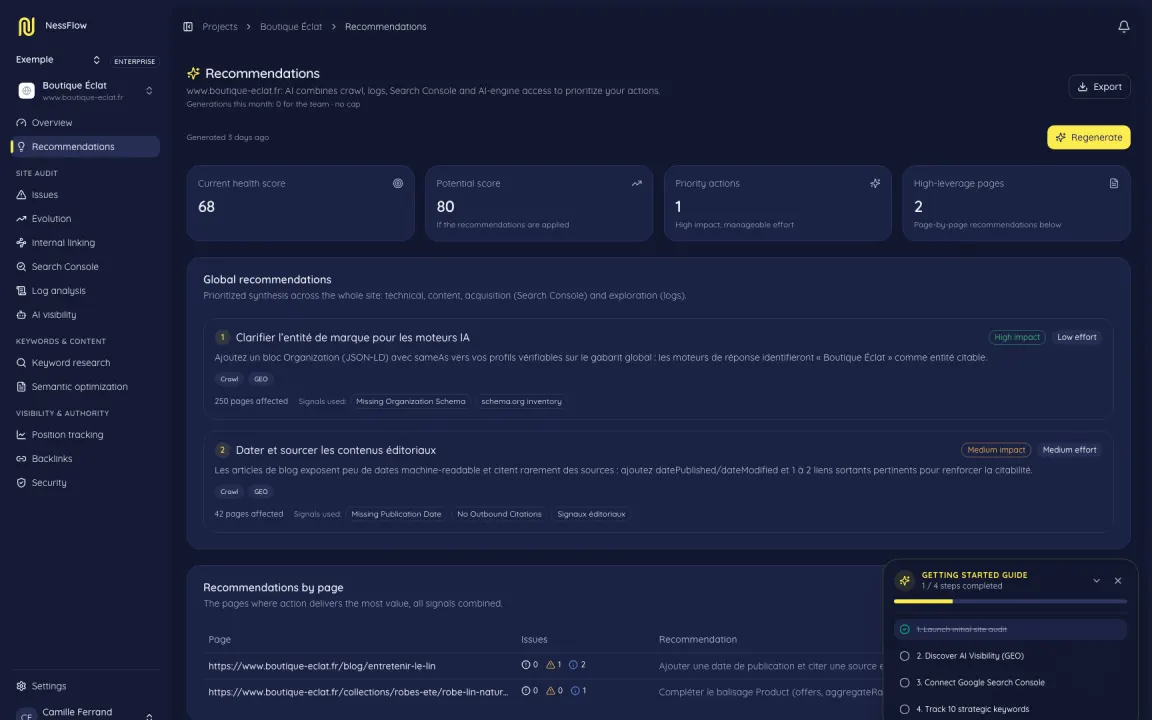
Task: Click the No Outbound Citations signal chip
Action: pyautogui.click(x=499, y=514)
